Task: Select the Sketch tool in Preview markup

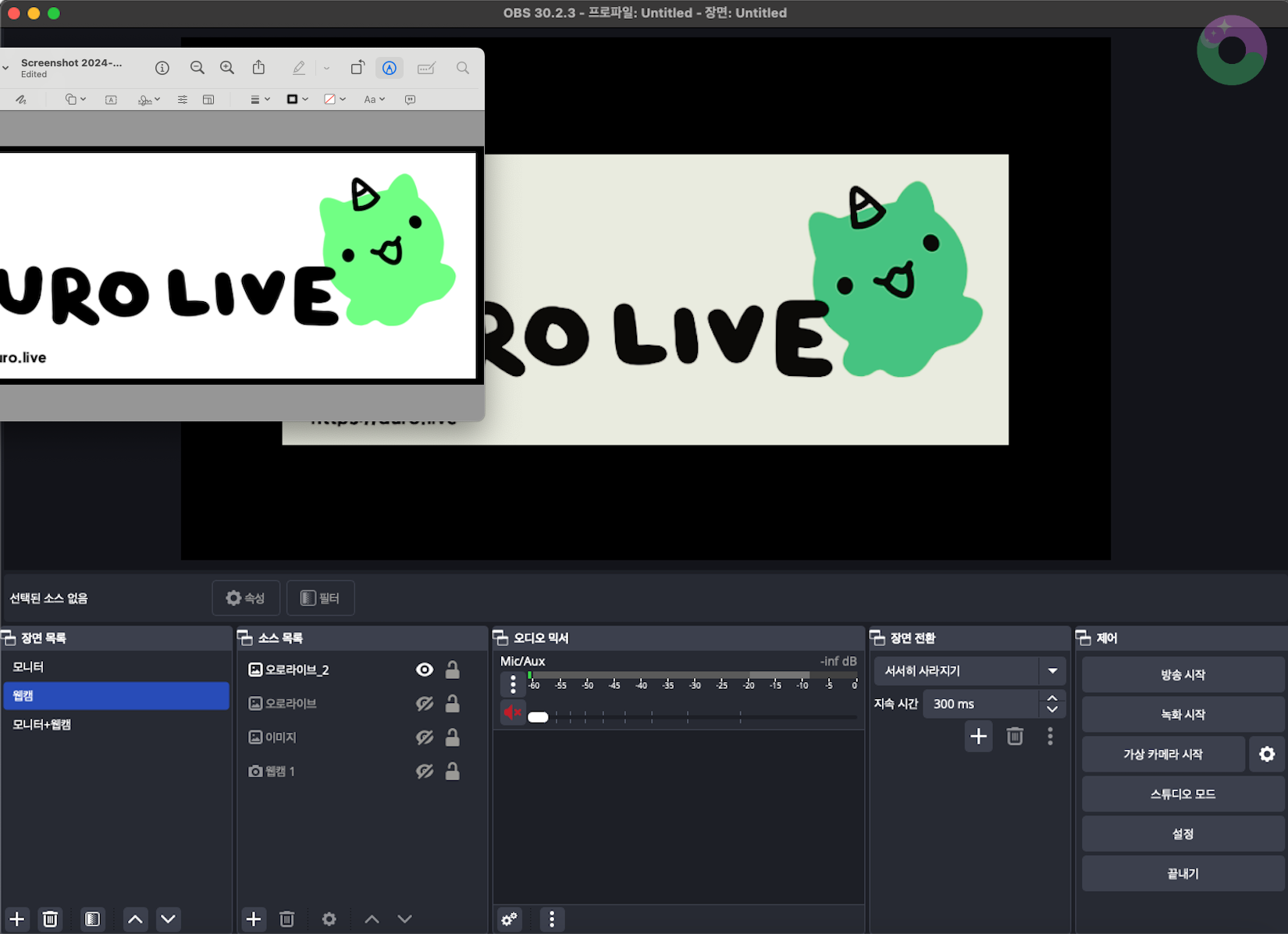Action: pos(21,99)
